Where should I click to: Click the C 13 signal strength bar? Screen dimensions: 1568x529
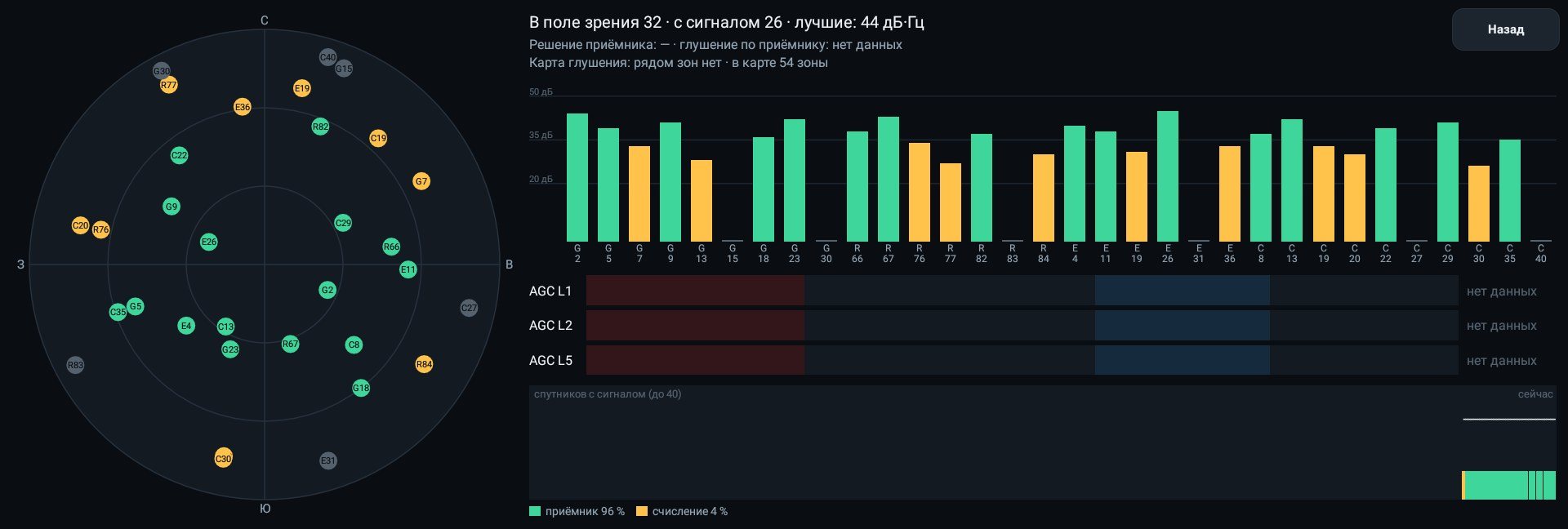1292,180
